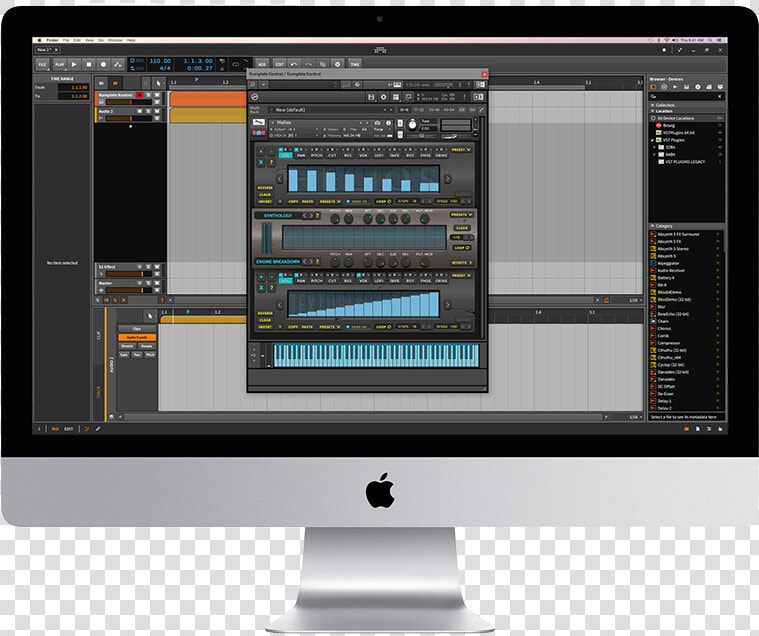Click the redo arrow icon
The width and height of the screenshot is (759, 636).
pos(308,64)
